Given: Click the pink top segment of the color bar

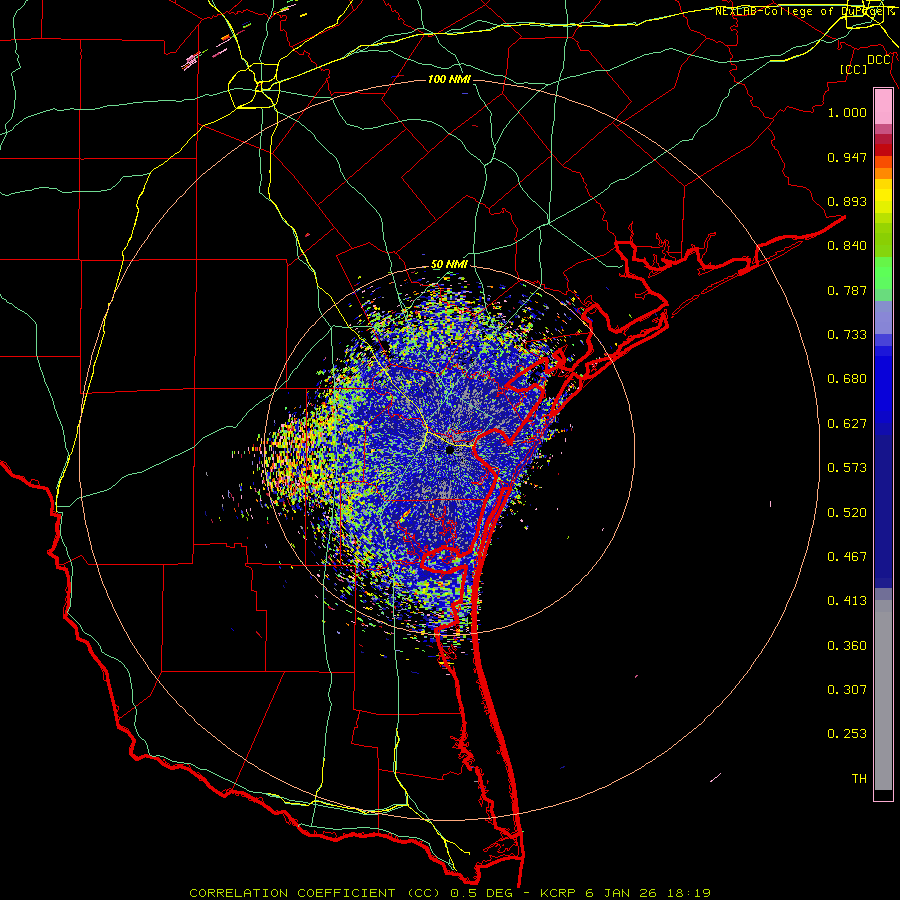Looking at the screenshot, I should point(883,107).
